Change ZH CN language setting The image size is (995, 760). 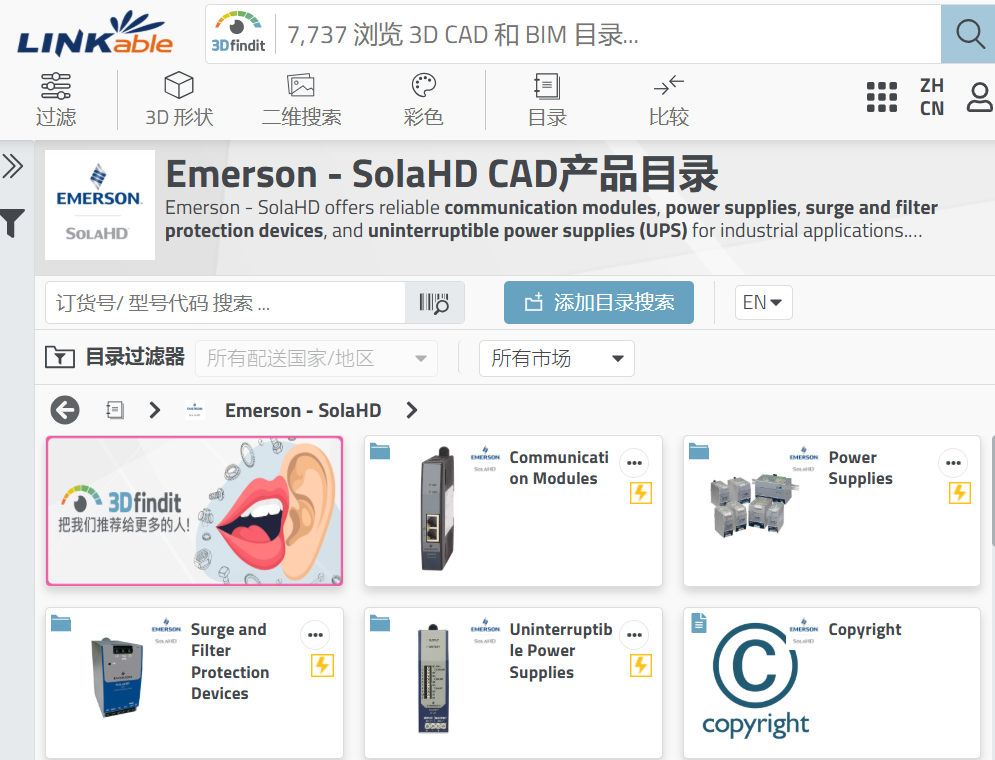coord(932,97)
